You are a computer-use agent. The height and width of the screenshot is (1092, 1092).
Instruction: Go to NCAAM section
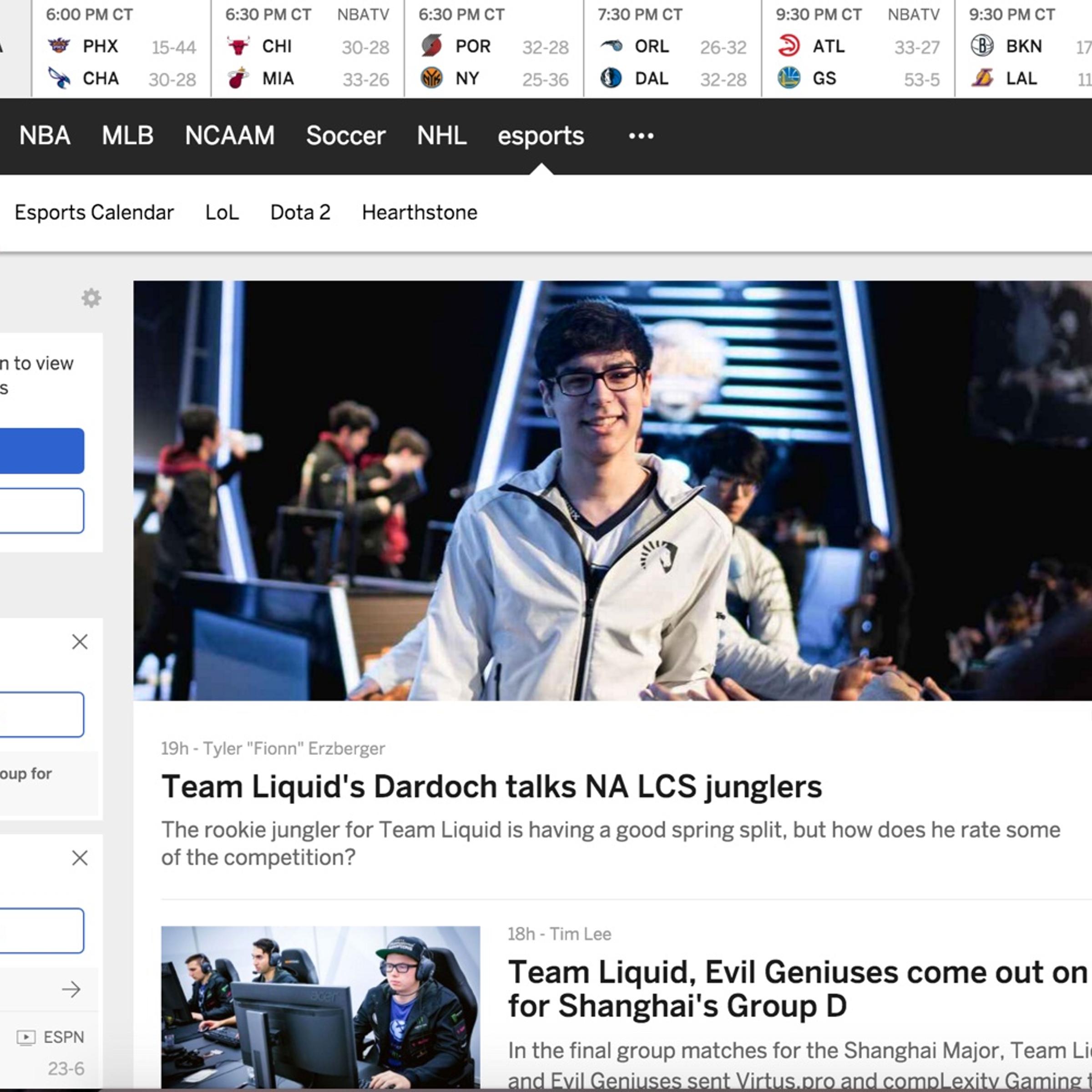click(x=229, y=136)
